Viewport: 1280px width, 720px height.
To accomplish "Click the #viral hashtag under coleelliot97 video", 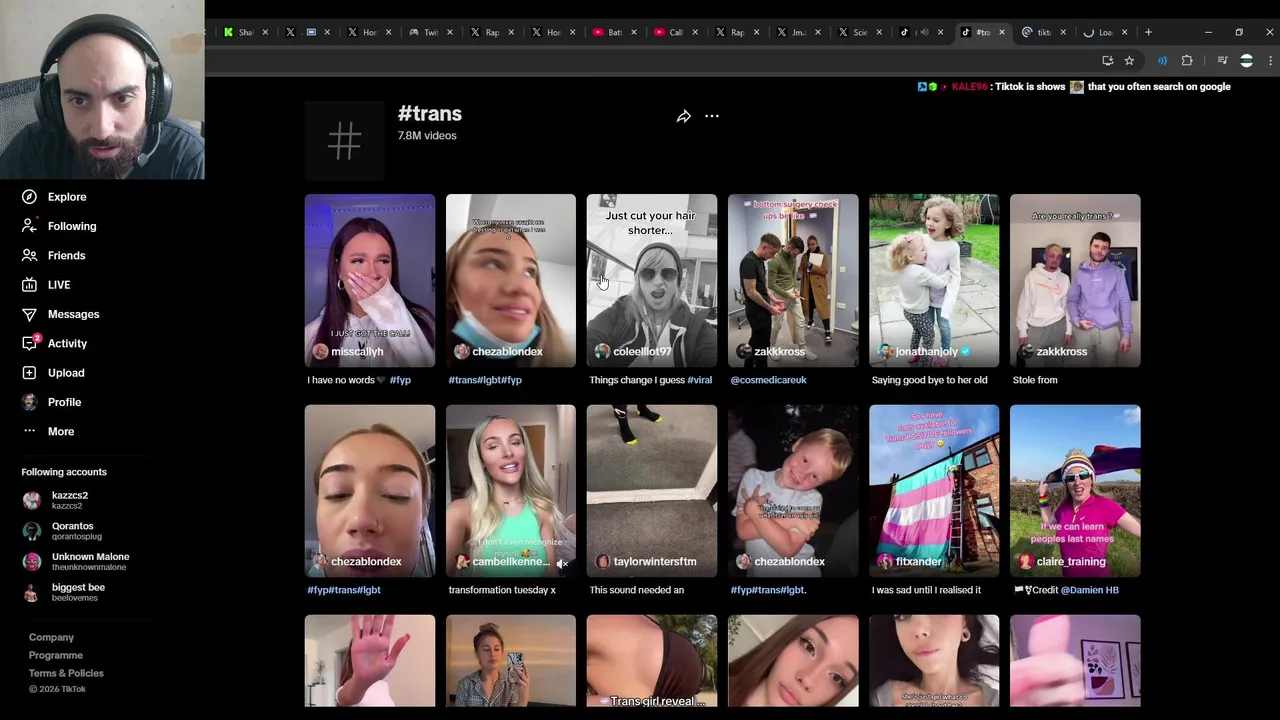I will point(700,380).
